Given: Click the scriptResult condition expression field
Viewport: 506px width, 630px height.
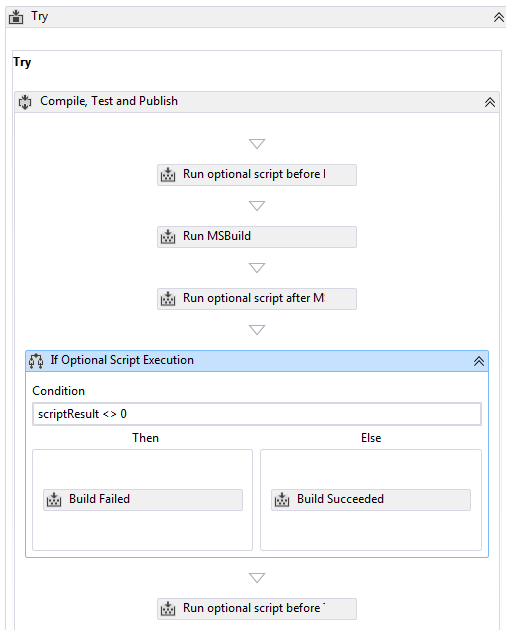Looking at the screenshot, I should [x=257, y=414].
